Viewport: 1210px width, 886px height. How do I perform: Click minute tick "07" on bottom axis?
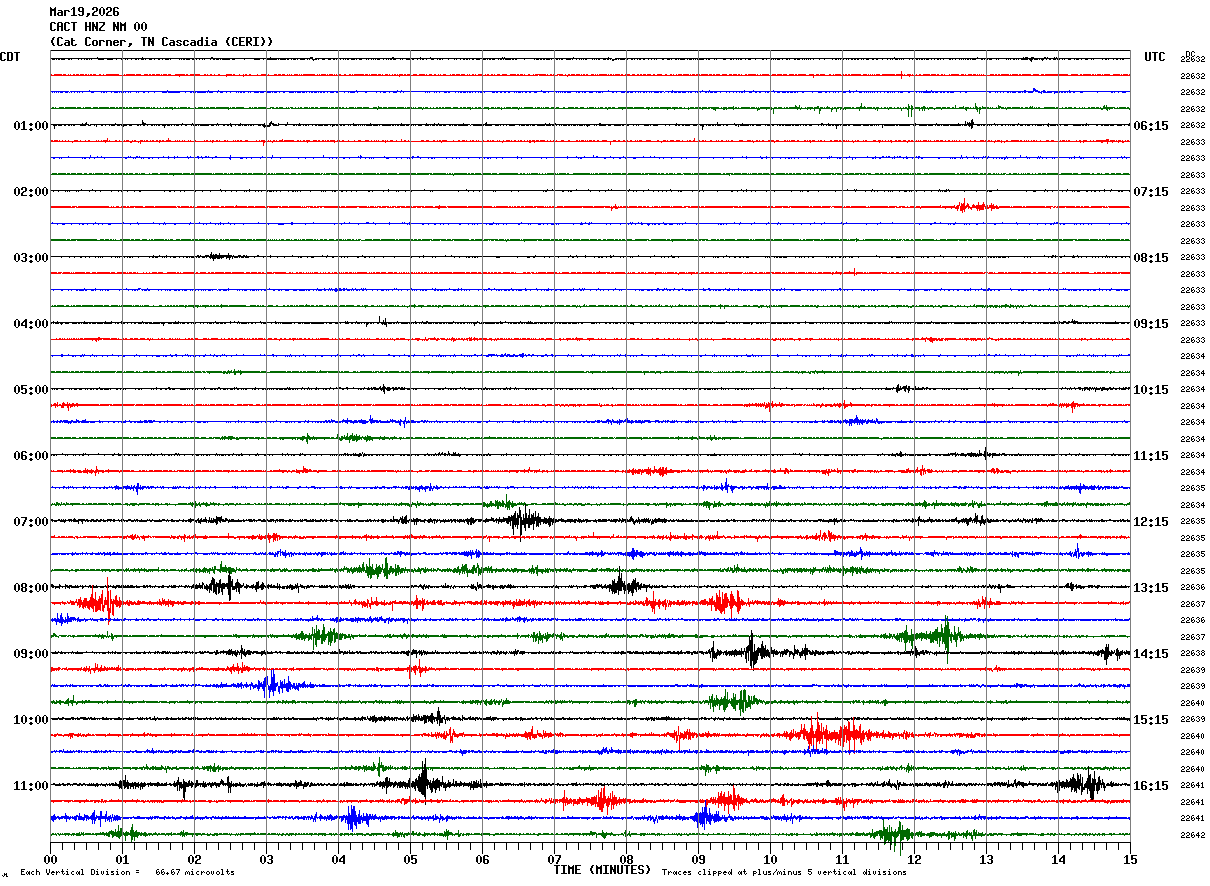[x=554, y=859]
